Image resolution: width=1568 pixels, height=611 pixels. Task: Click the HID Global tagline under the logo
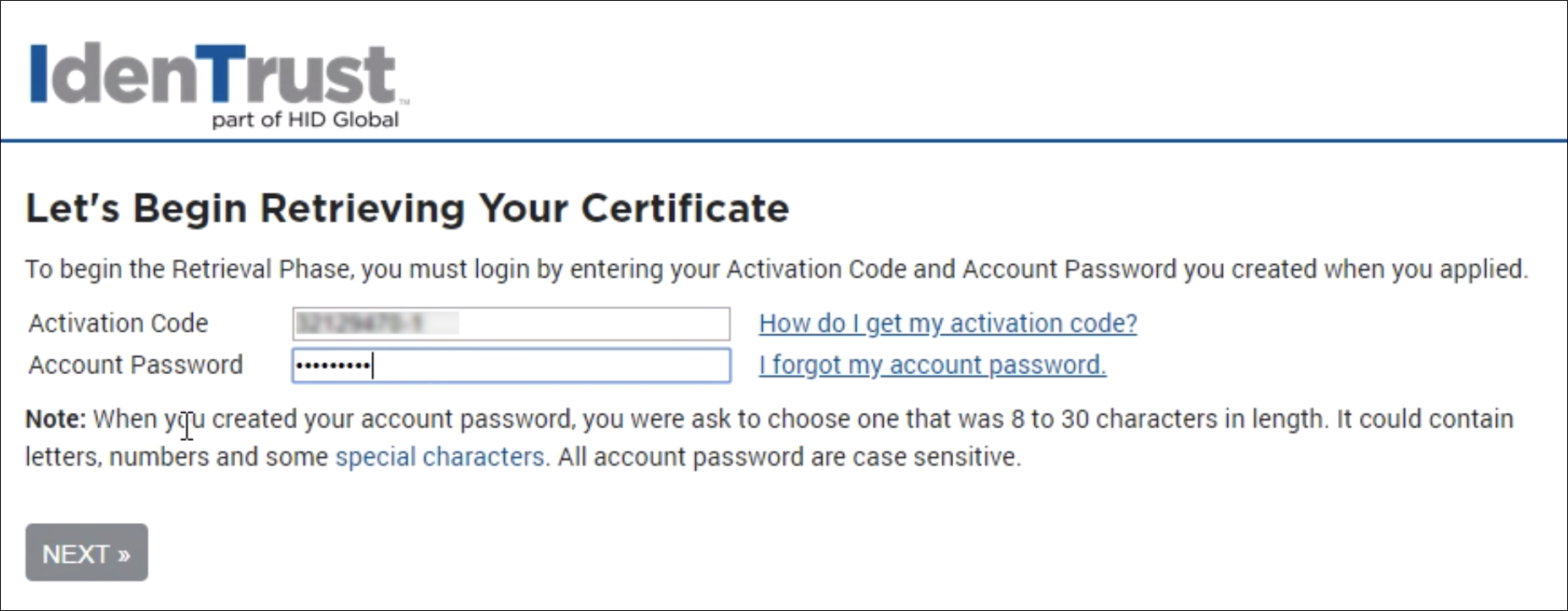[x=304, y=119]
